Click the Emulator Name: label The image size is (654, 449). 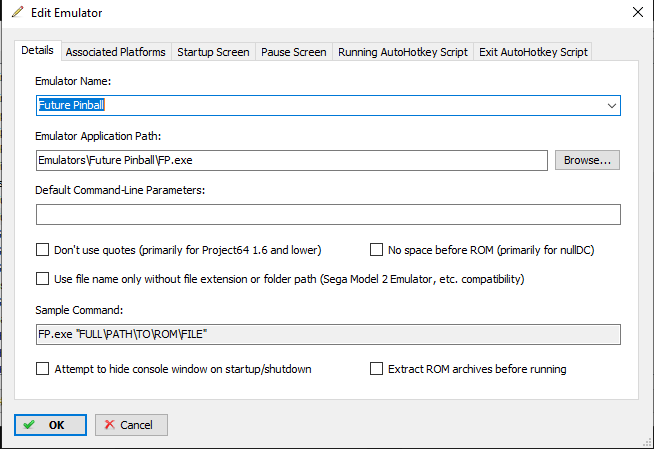point(73,81)
